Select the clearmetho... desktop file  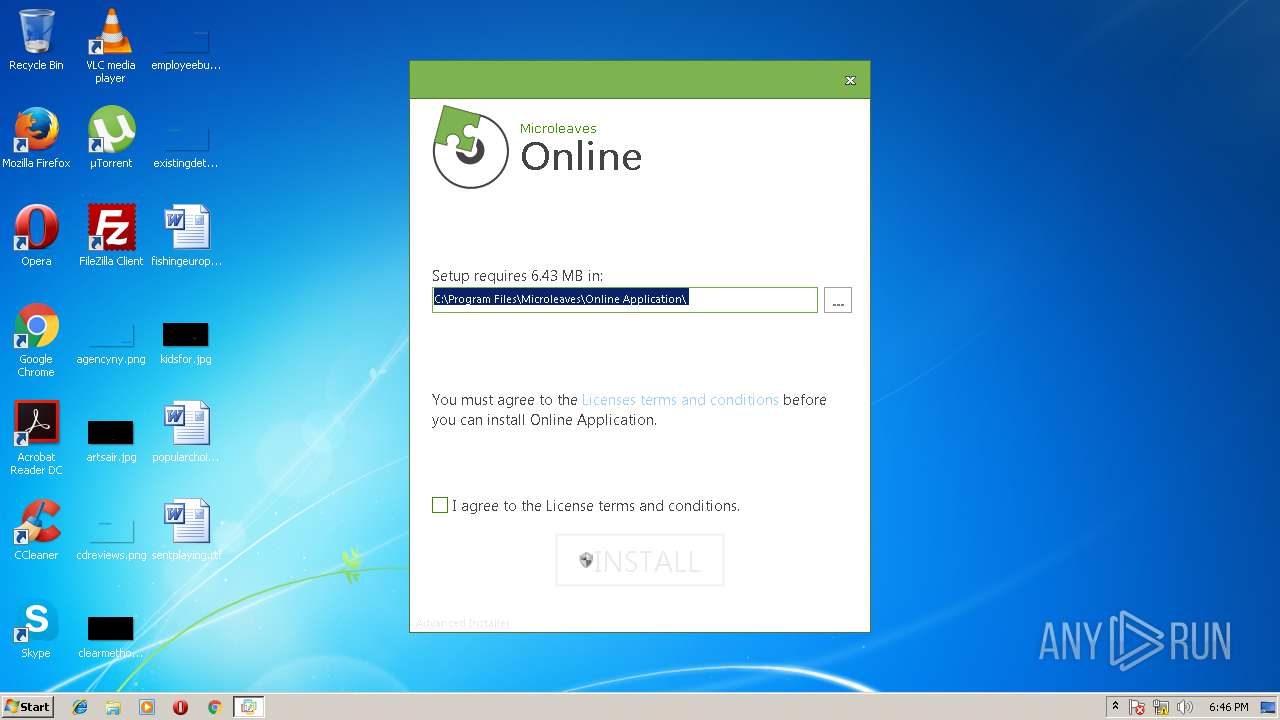[110, 634]
